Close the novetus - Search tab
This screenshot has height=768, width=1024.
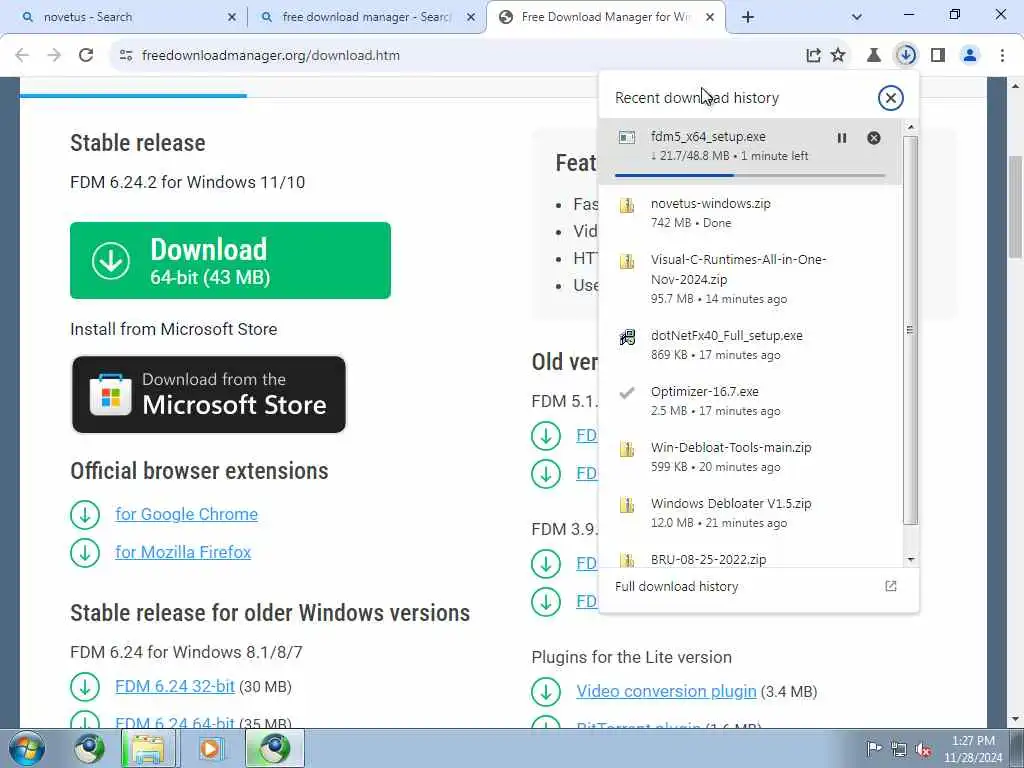(x=232, y=17)
